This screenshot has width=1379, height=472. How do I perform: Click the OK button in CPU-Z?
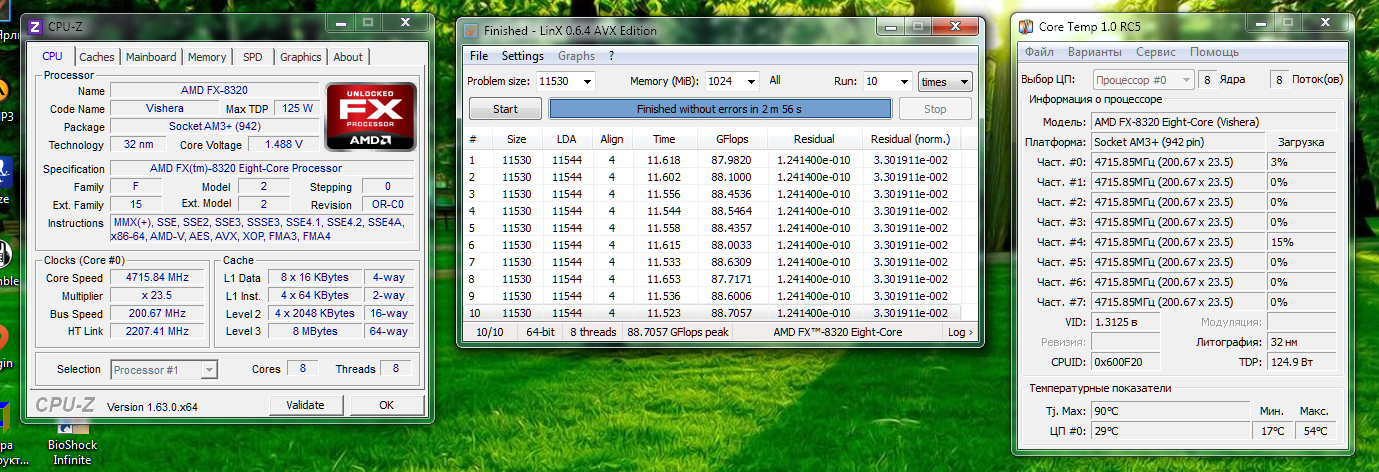pyautogui.click(x=387, y=405)
